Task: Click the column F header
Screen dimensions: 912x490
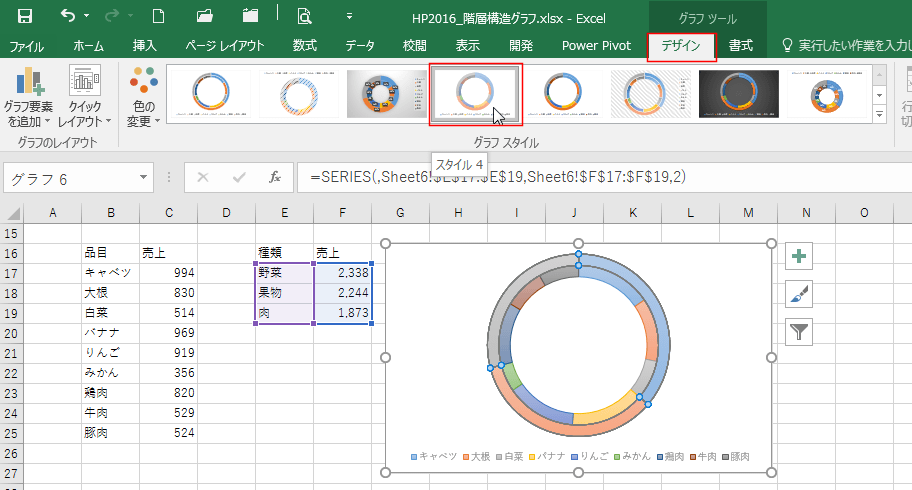Action: (x=342, y=212)
